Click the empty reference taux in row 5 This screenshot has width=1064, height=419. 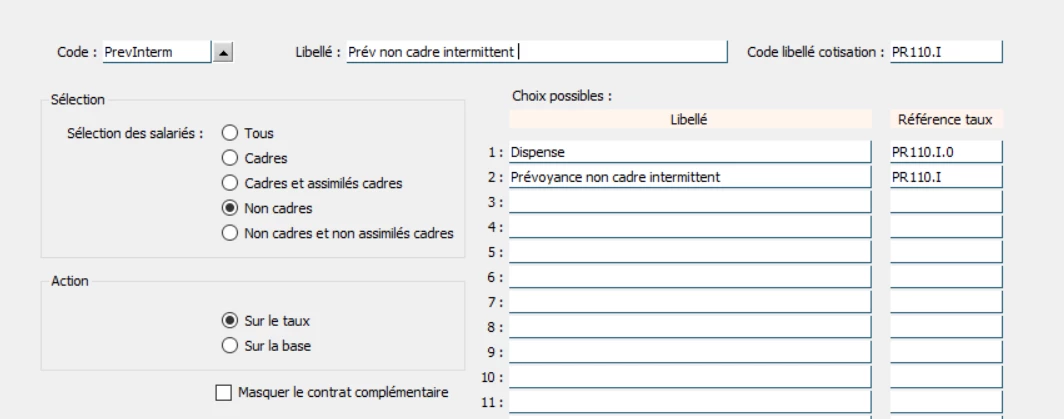[x=945, y=253]
